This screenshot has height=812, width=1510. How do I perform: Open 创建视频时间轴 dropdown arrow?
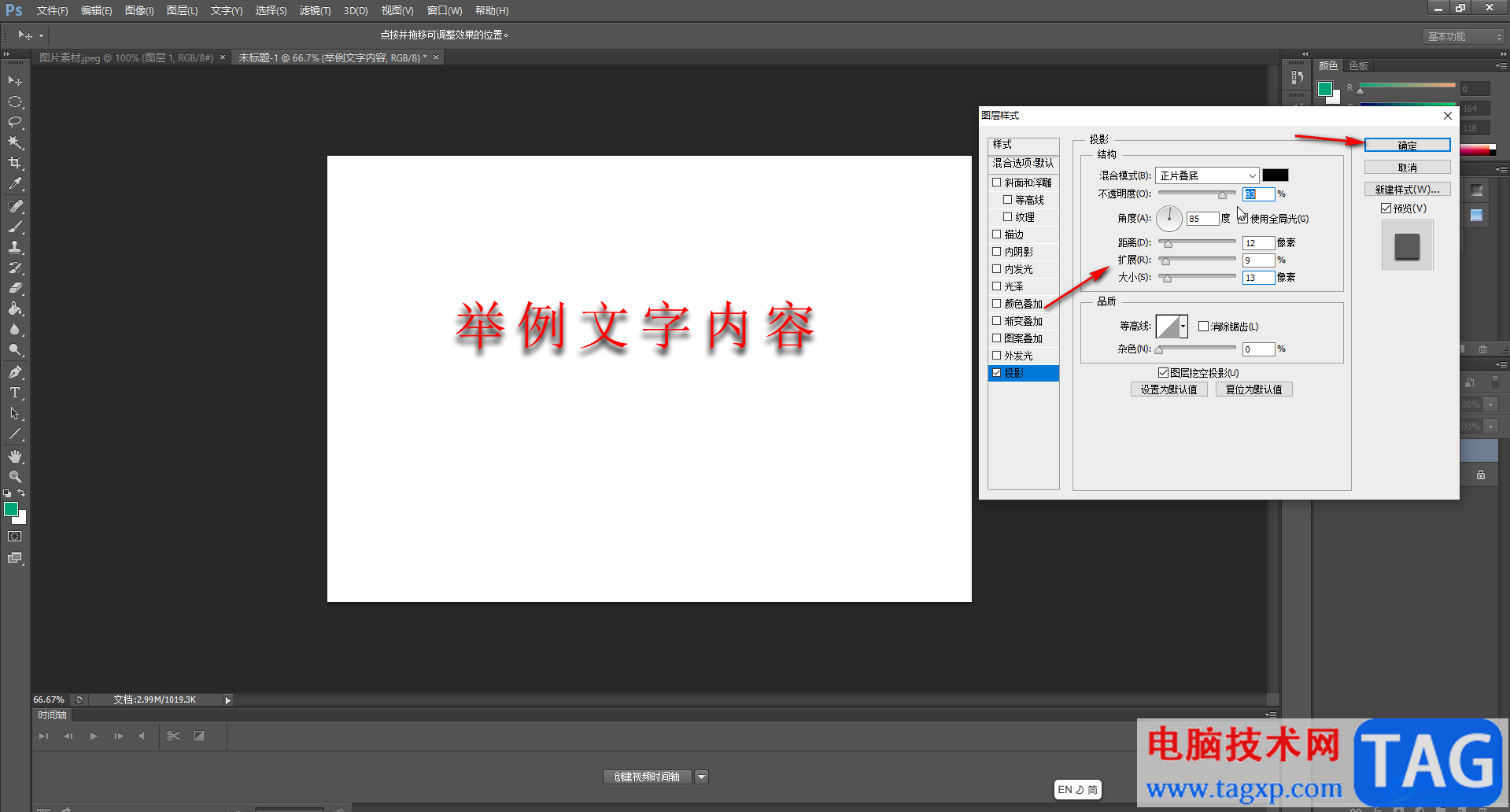point(701,777)
